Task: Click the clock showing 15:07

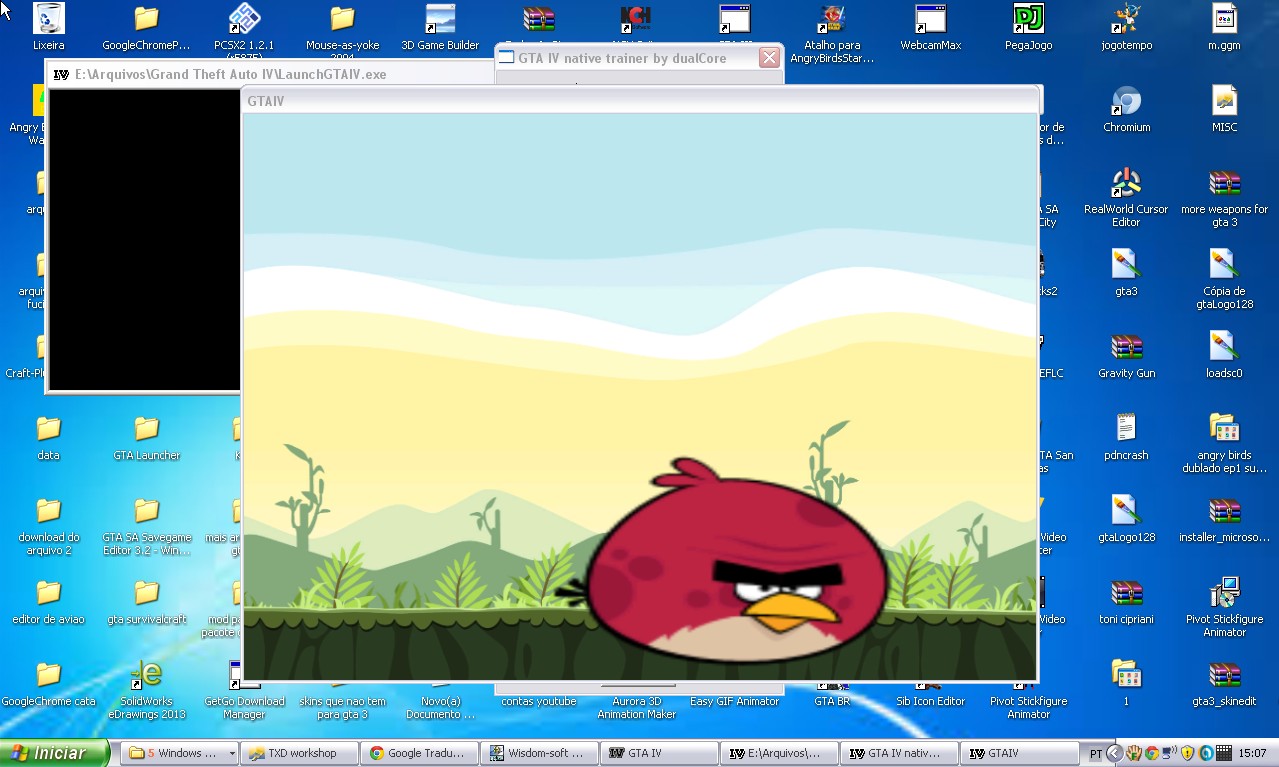Action: [x=1252, y=753]
